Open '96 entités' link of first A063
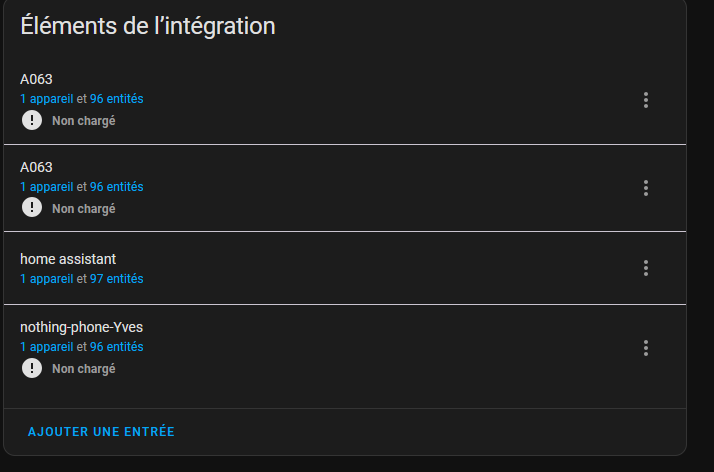This screenshot has height=472, width=714. pos(117,99)
